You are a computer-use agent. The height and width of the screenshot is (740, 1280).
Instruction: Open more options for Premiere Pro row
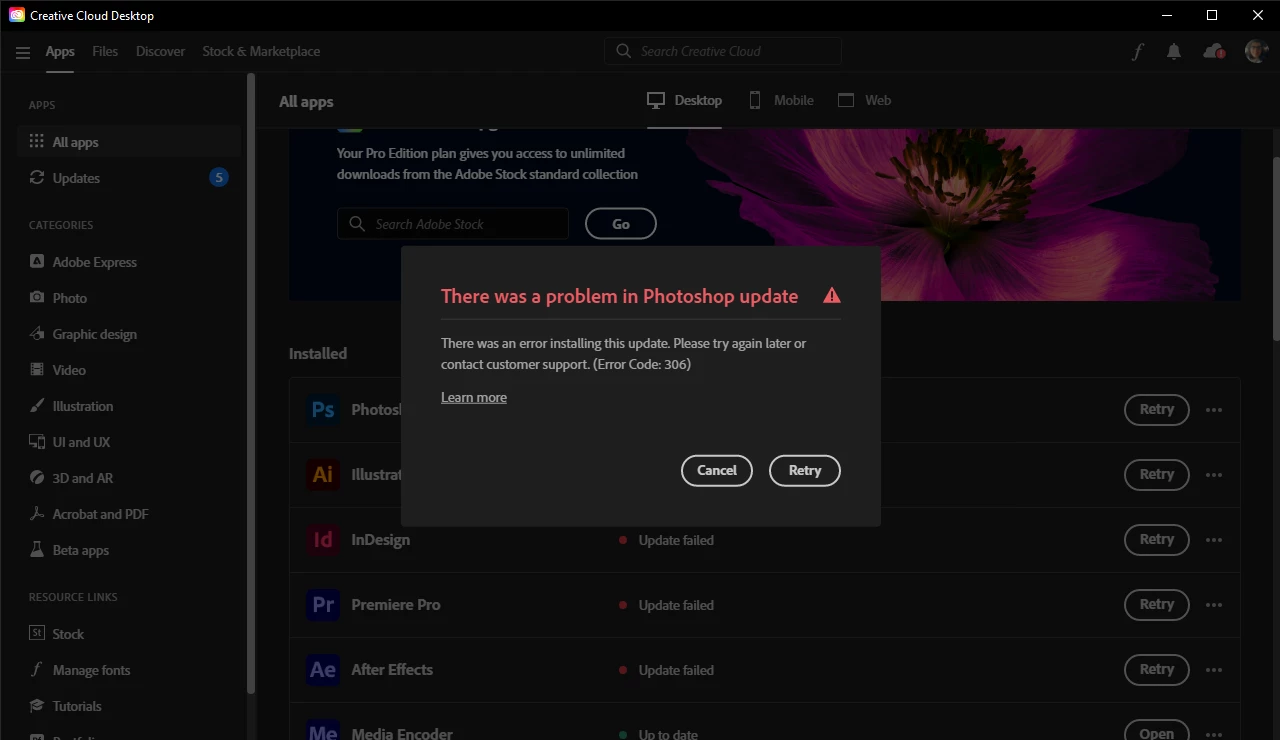click(x=1214, y=605)
